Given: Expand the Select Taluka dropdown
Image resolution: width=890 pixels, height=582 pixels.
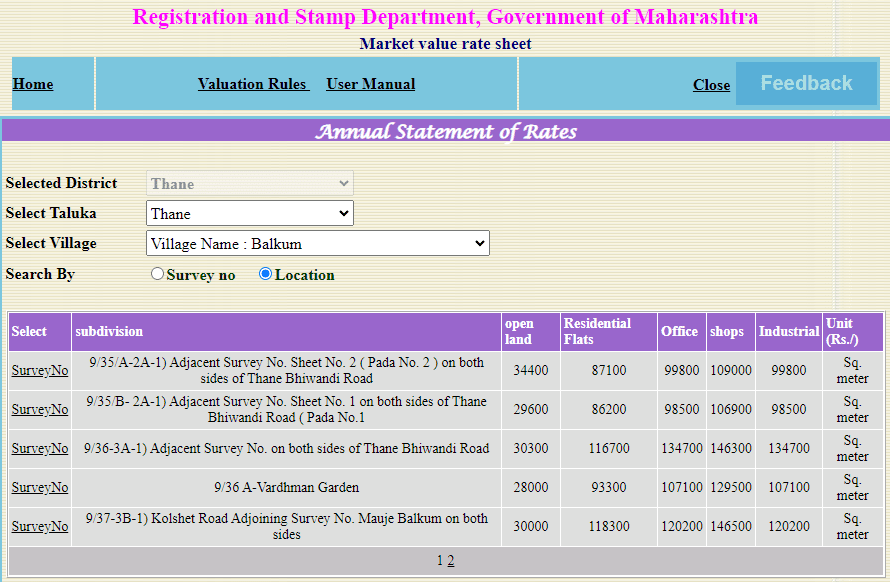Looking at the screenshot, I should tap(250, 213).
